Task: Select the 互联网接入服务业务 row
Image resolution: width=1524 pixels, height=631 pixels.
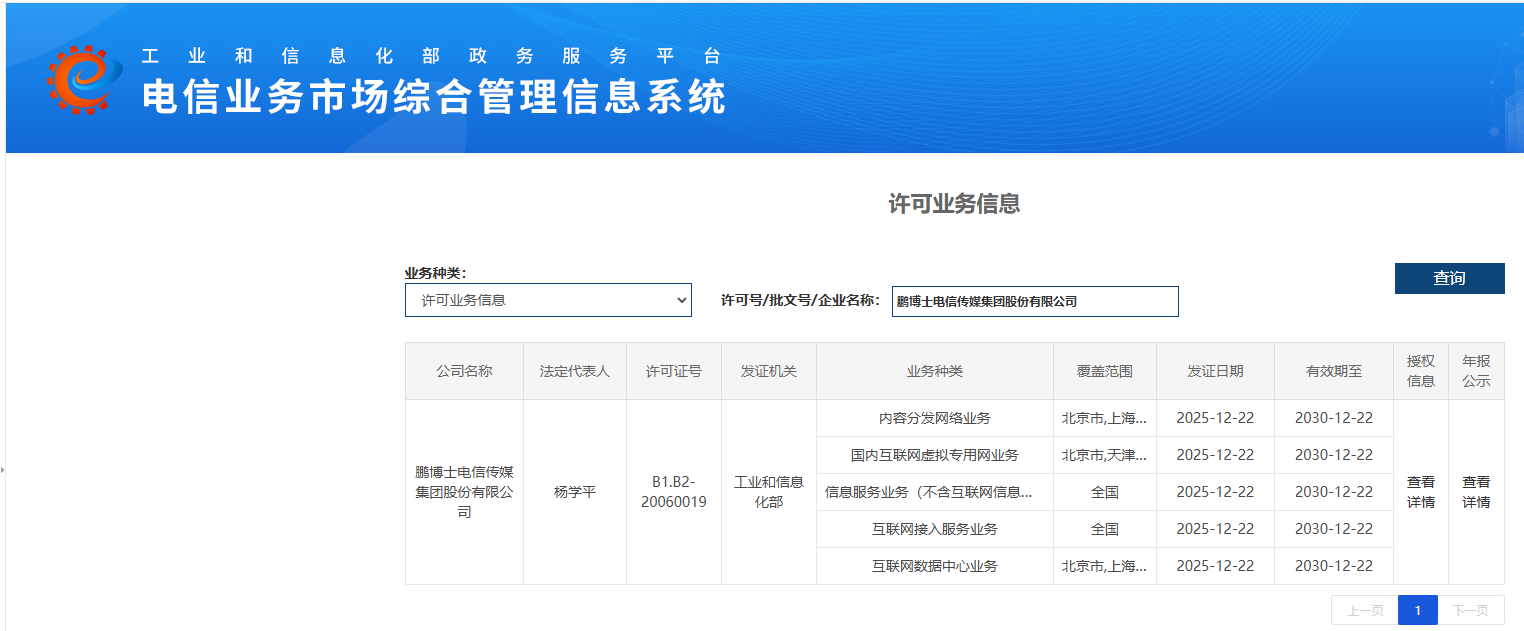Action: tap(935, 529)
